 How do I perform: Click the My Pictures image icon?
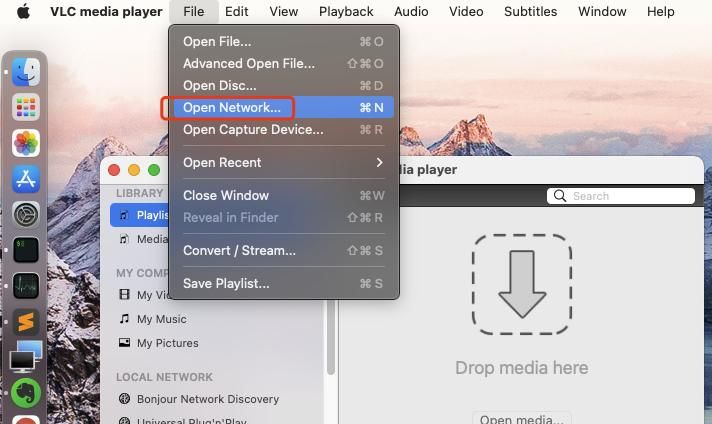pos(124,342)
